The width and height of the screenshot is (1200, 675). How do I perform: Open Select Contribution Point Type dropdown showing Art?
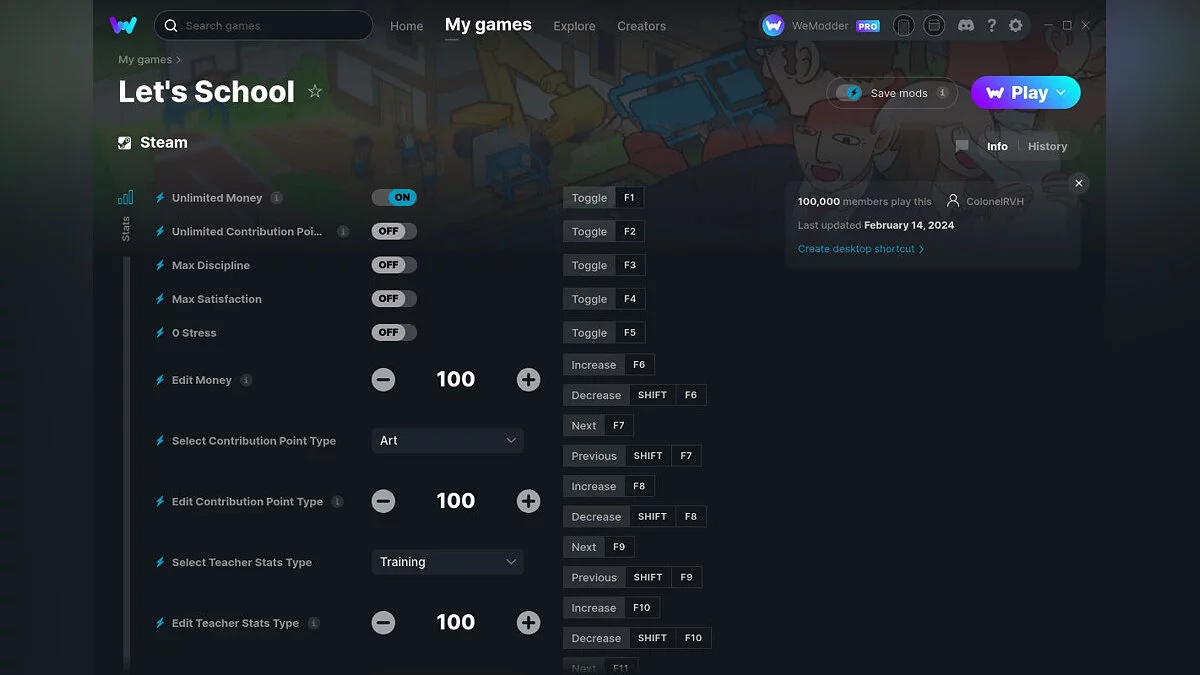pos(447,440)
